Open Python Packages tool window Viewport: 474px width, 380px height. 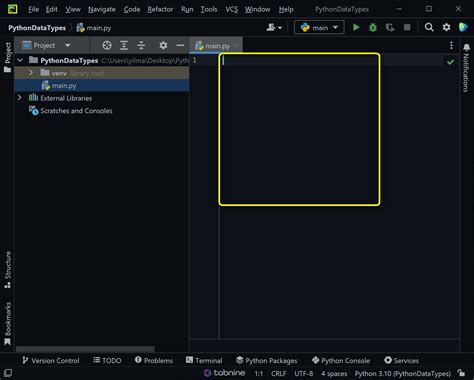[267, 360]
